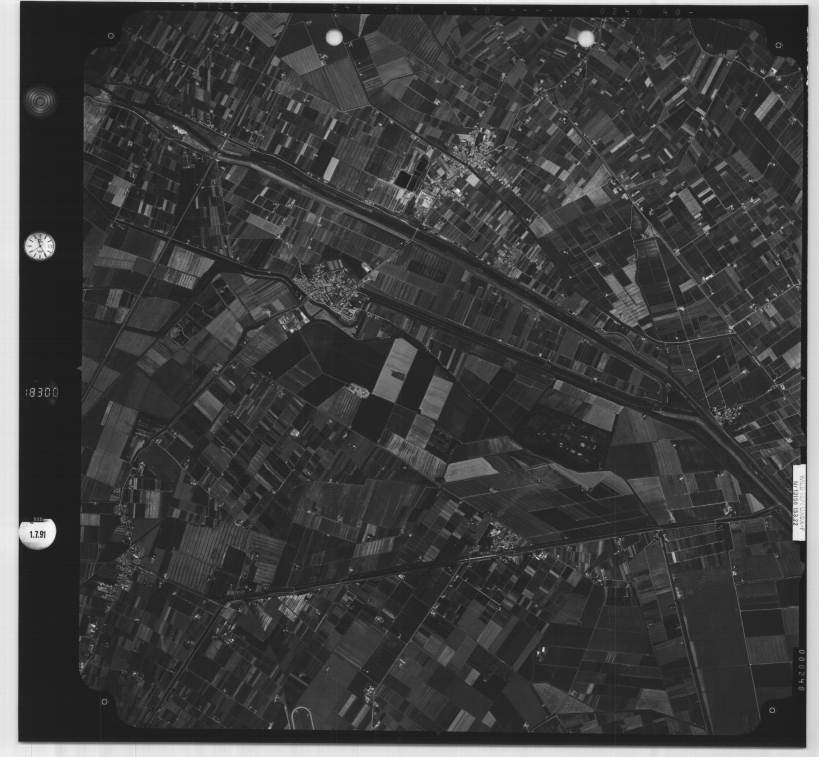
Task: Click the white label strip on right edge
Action: click(798, 501)
